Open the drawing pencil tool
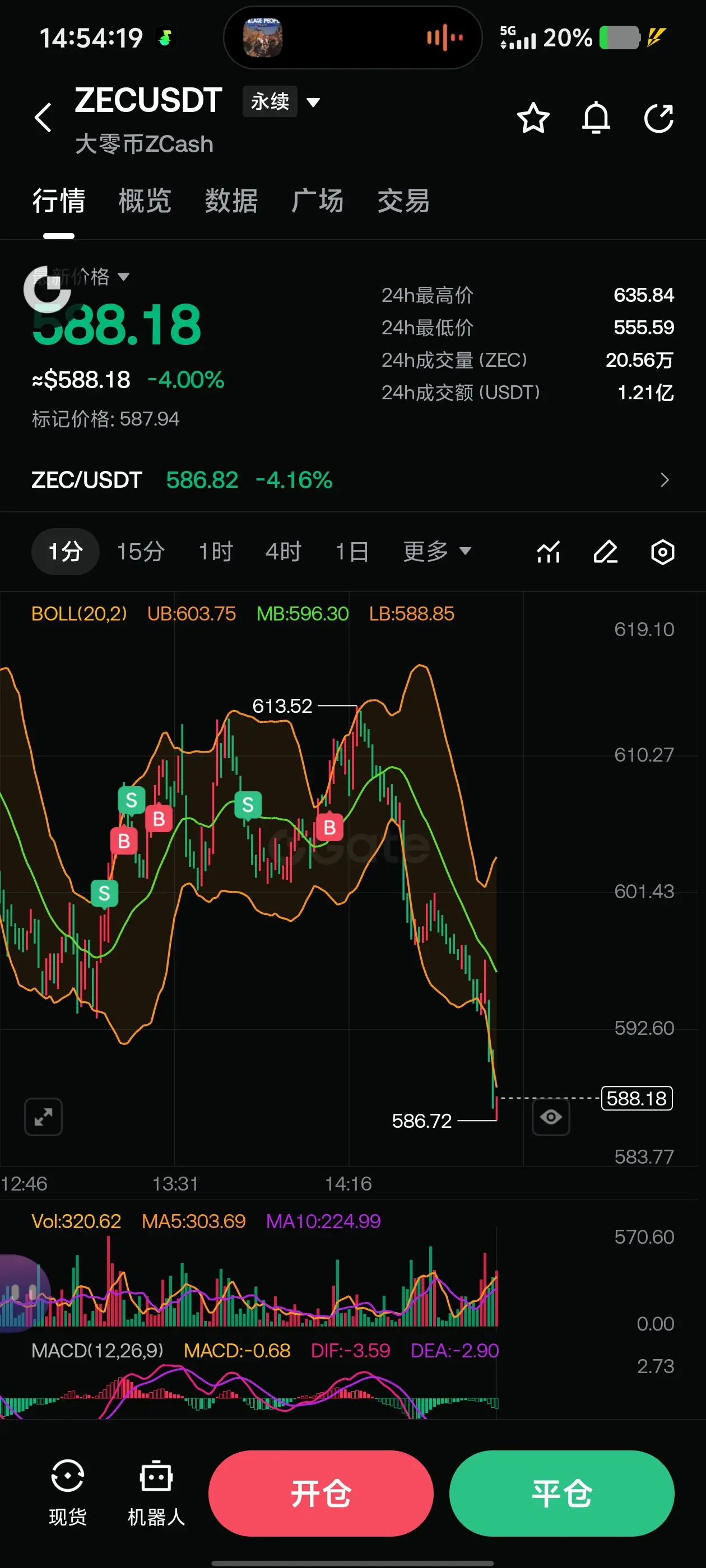The width and height of the screenshot is (706, 1568). click(x=606, y=552)
